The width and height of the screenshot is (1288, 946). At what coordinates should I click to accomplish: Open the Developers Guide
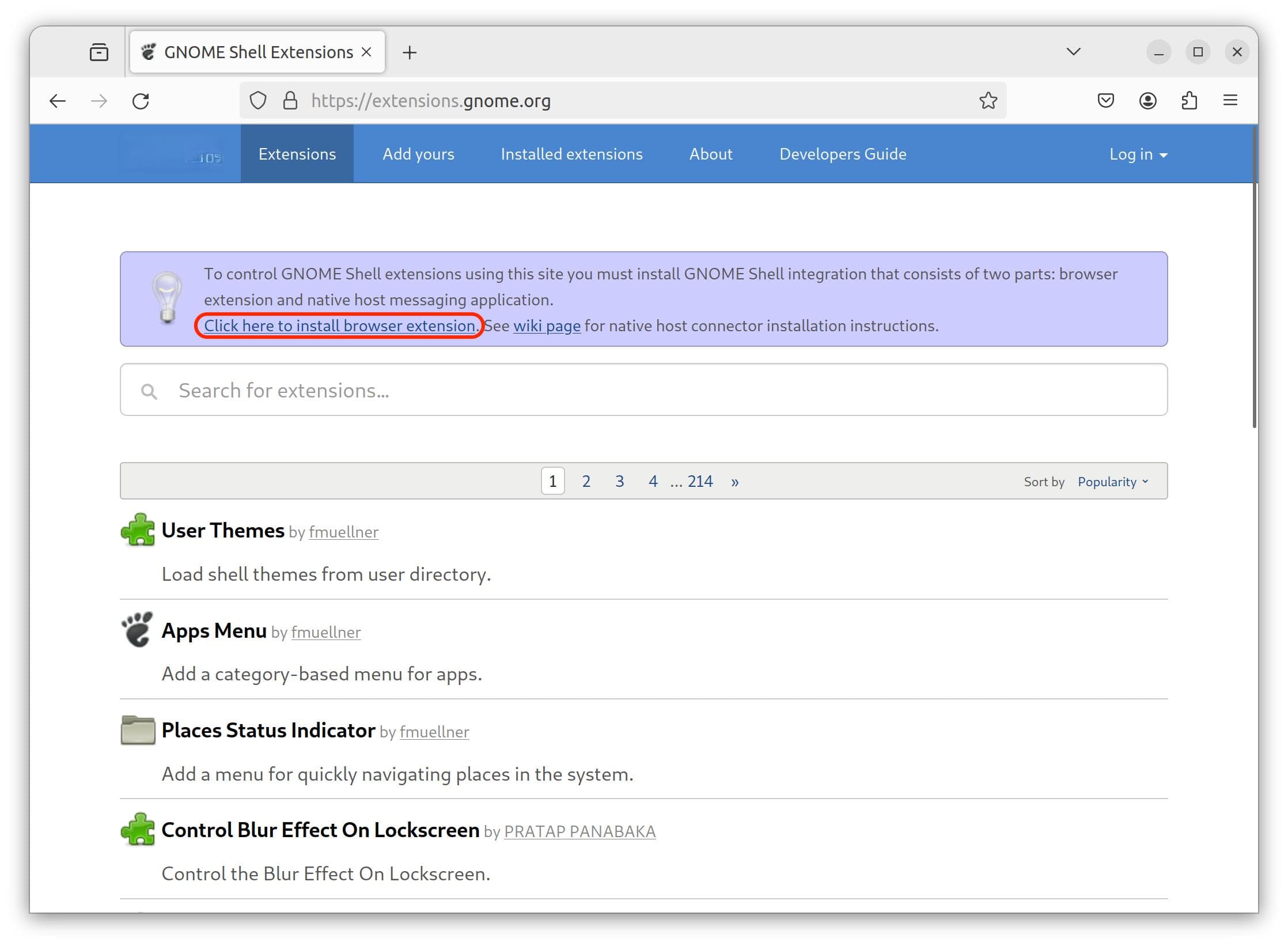coord(843,154)
